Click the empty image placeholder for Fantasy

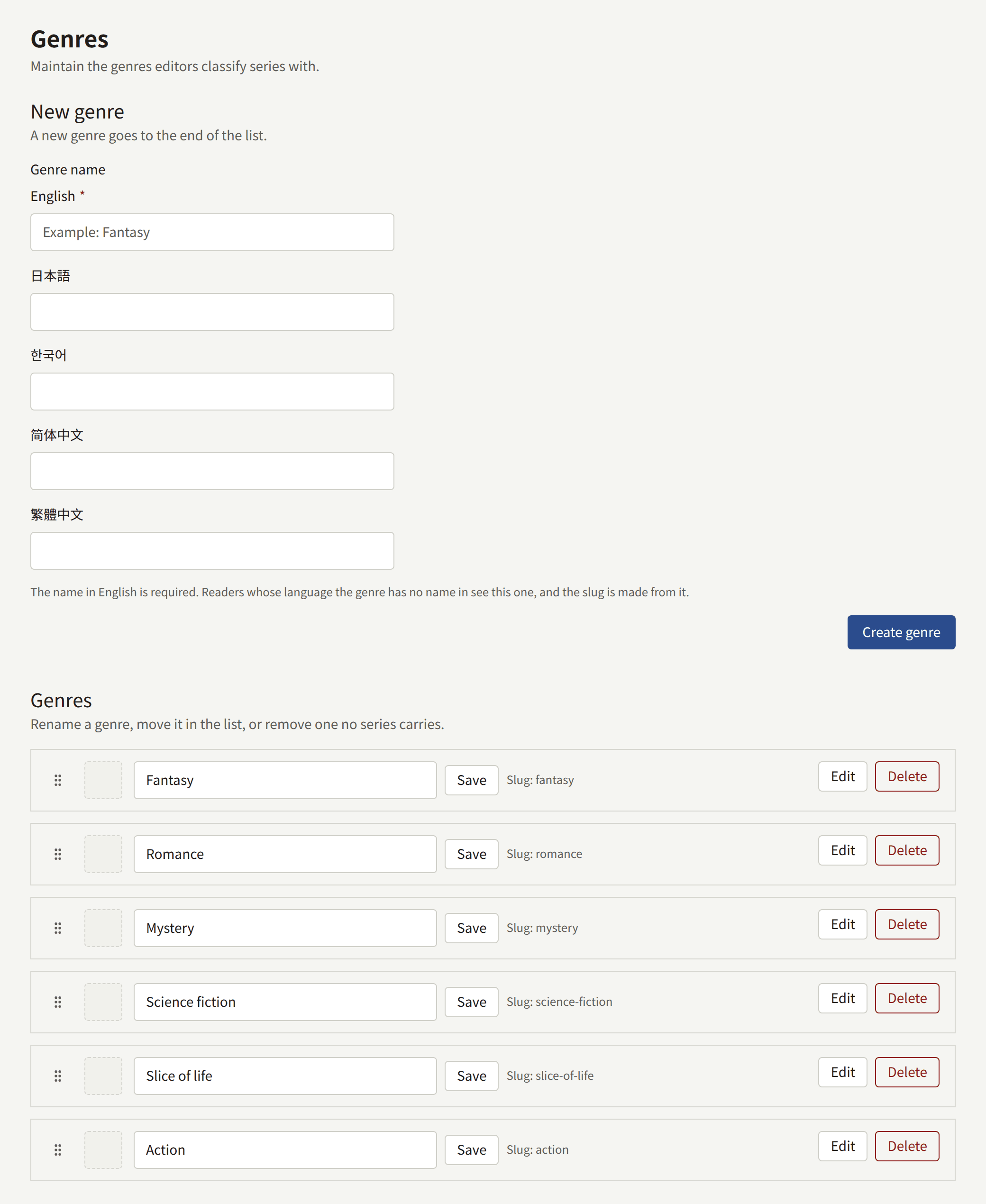103,780
